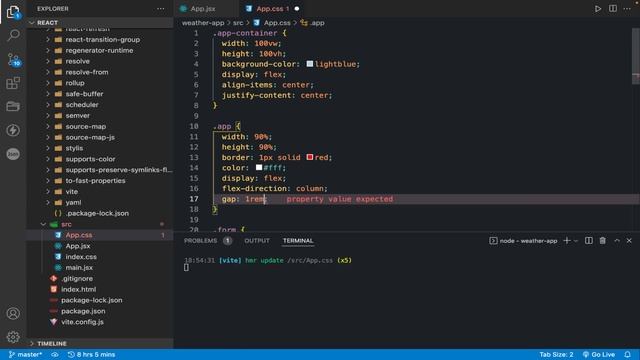Expand the regenerator-runtime folder
The width and height of the screenshot is (640, 360).
tap(48, 51)
